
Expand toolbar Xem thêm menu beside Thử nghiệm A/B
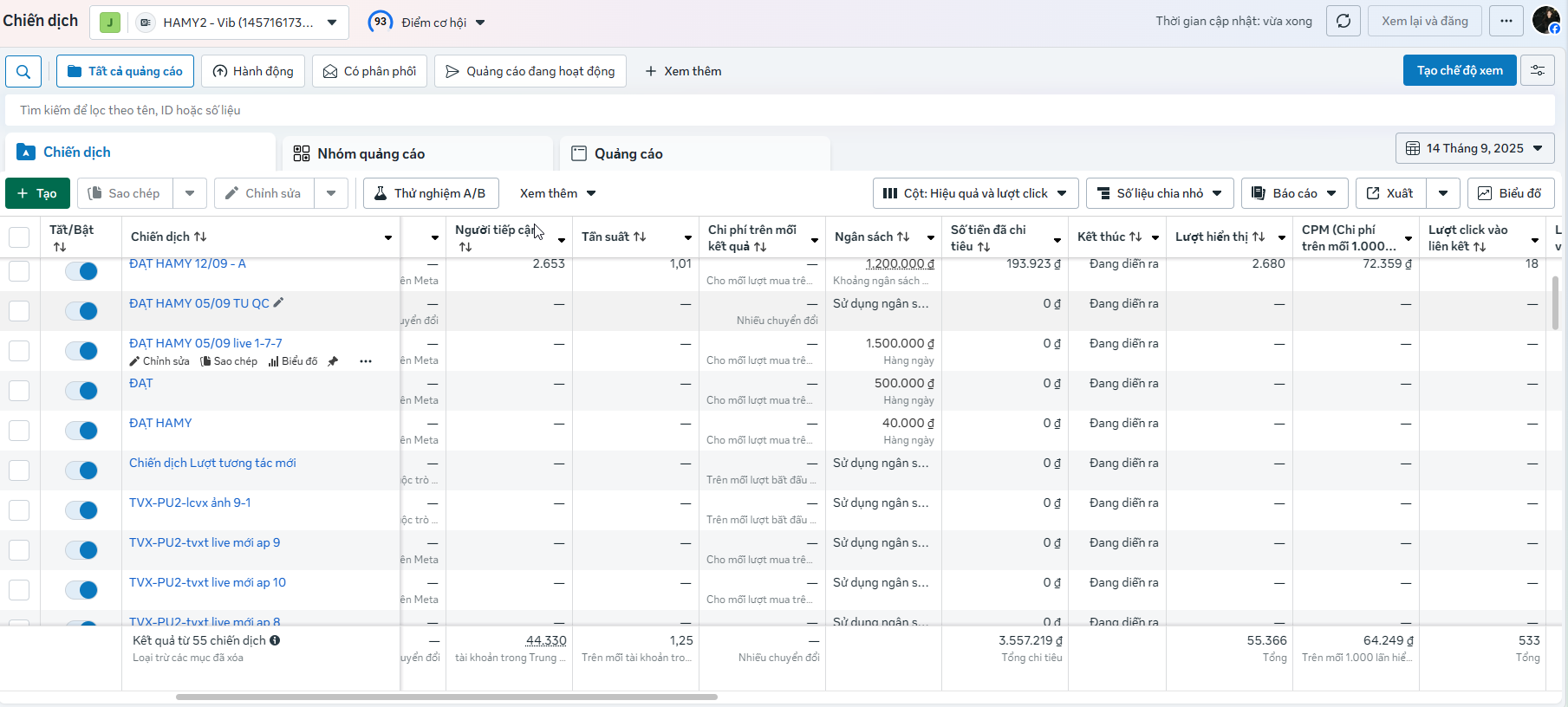(x=557, y=193)
